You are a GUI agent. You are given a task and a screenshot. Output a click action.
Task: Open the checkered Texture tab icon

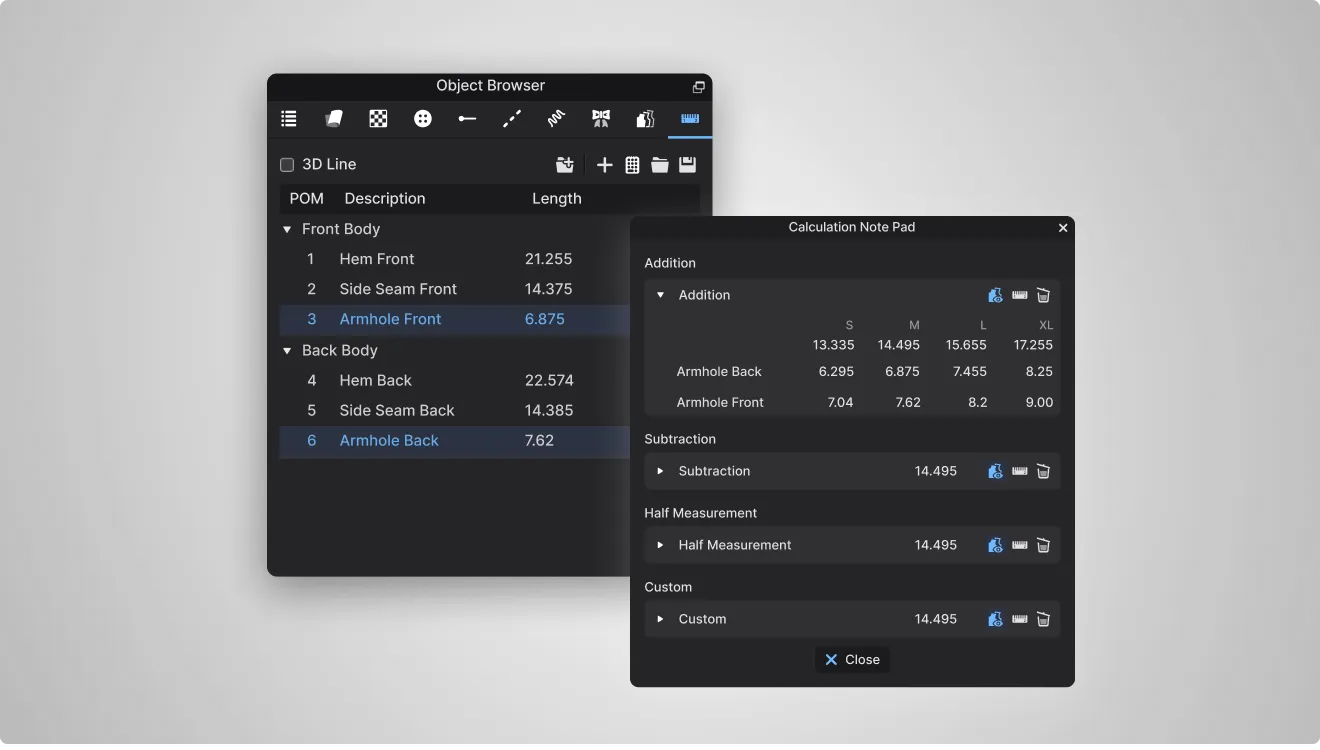(x=378, y=119)
